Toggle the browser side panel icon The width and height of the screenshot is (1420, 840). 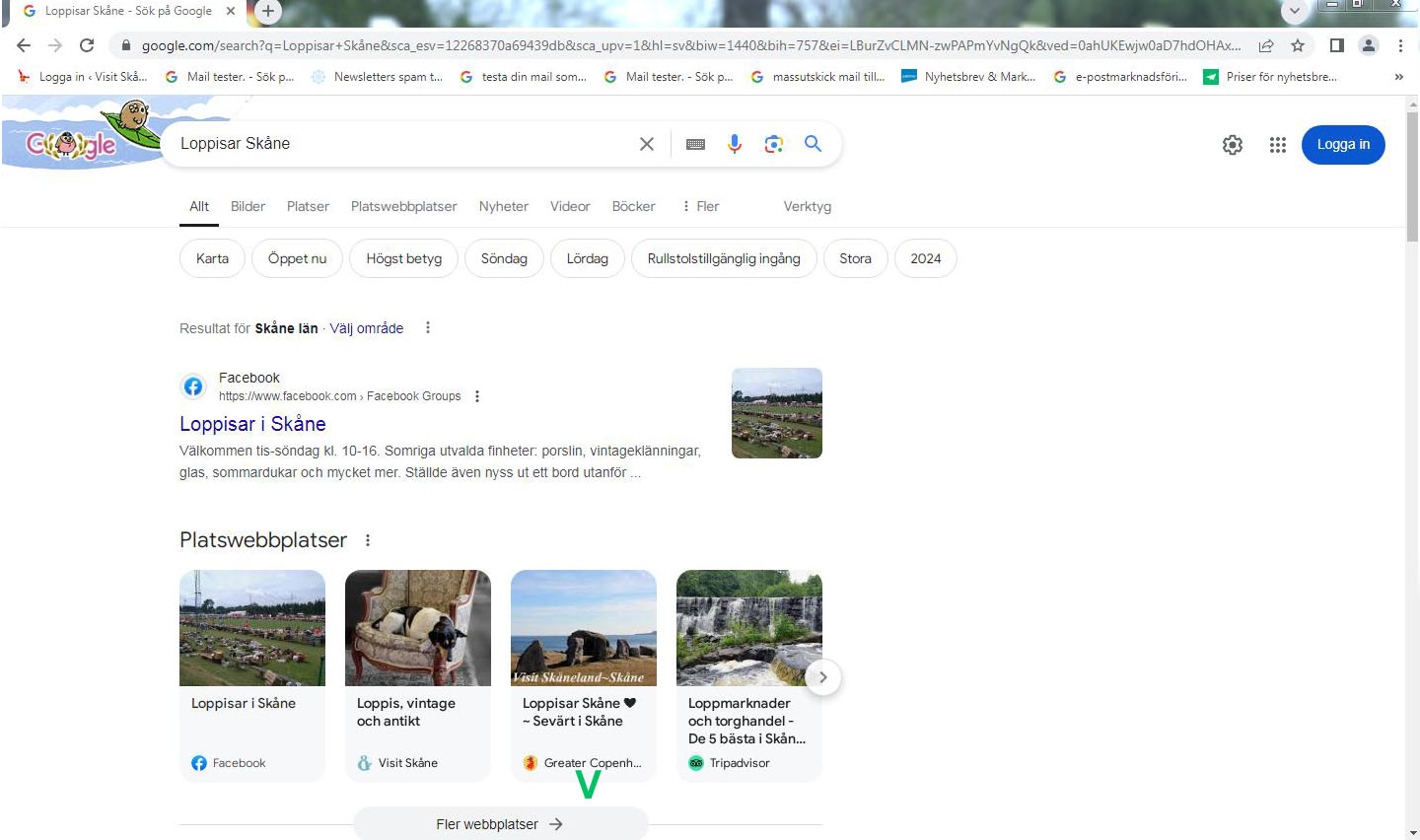1337,45
